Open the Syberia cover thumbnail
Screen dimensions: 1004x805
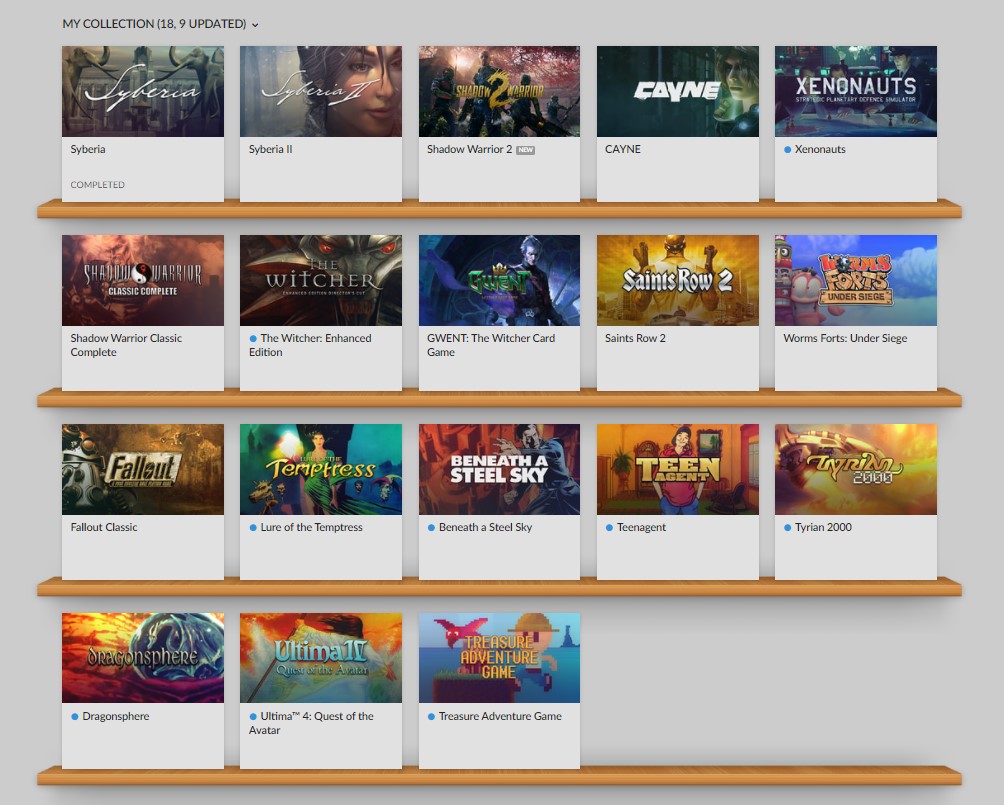pyautogui.click(x=143, y=91)
